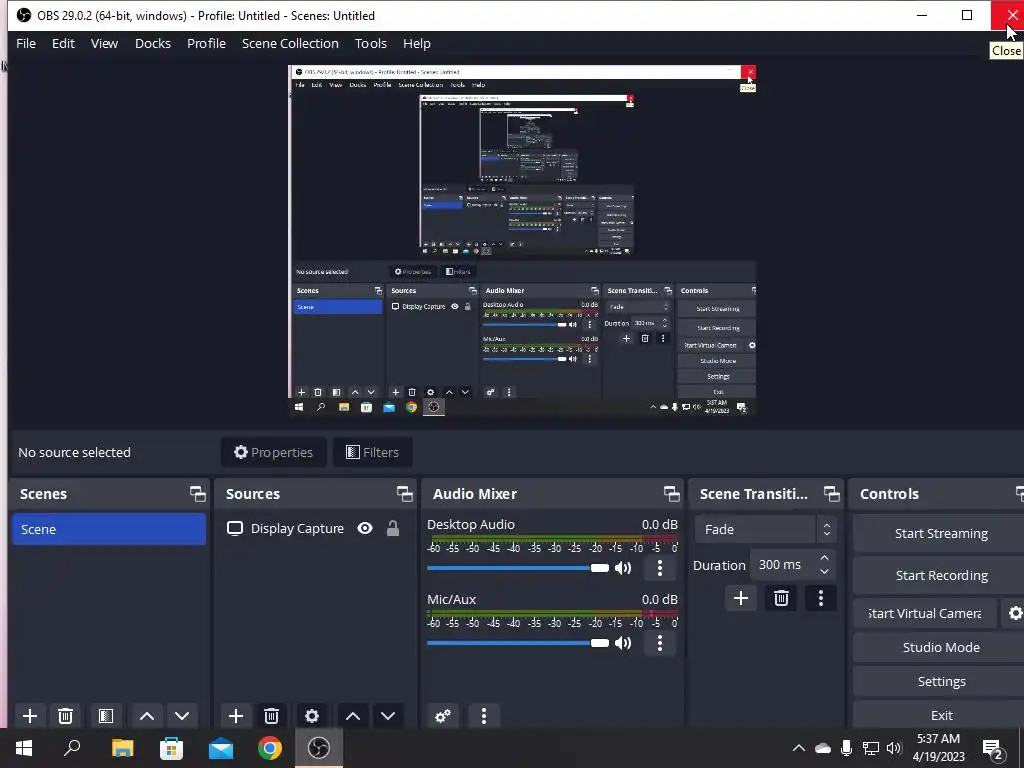Mute Desktop Audio speaker icon
The image size is (1024, 768).
(623, 568)
